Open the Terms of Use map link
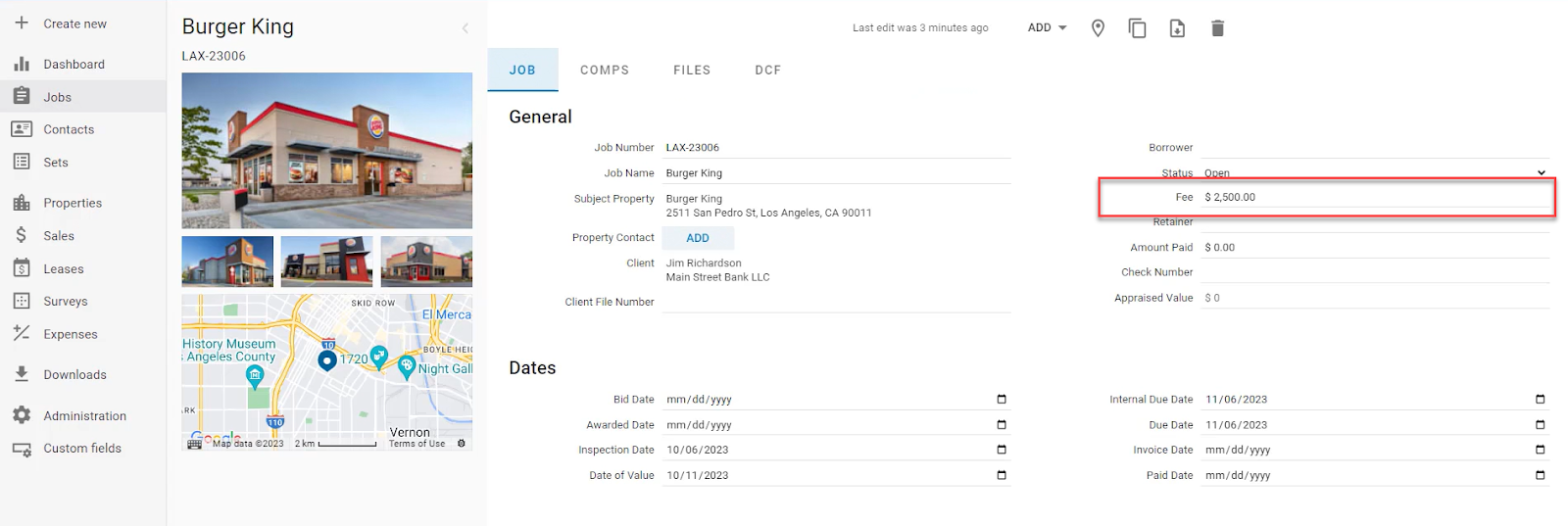1568x526 pixels. 416,444
